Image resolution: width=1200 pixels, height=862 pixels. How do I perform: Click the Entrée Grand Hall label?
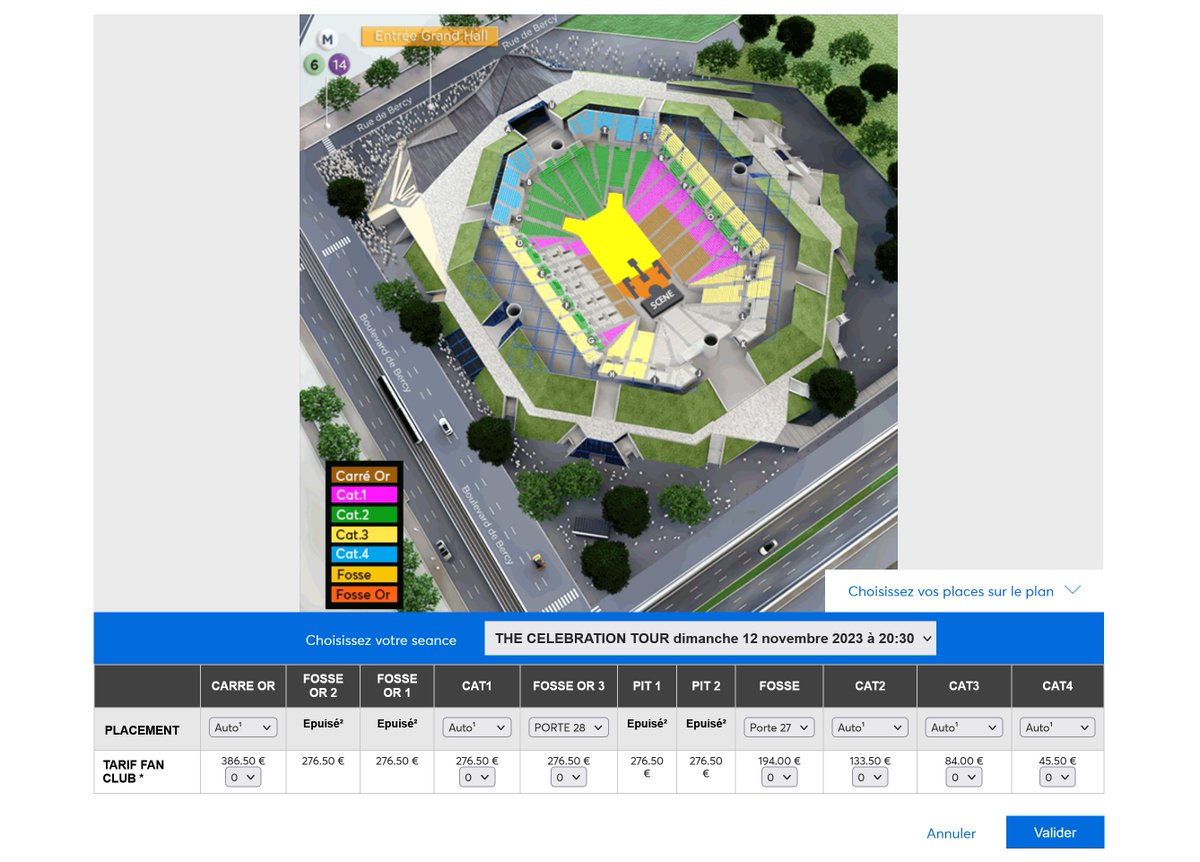click(x=429, y=36)
